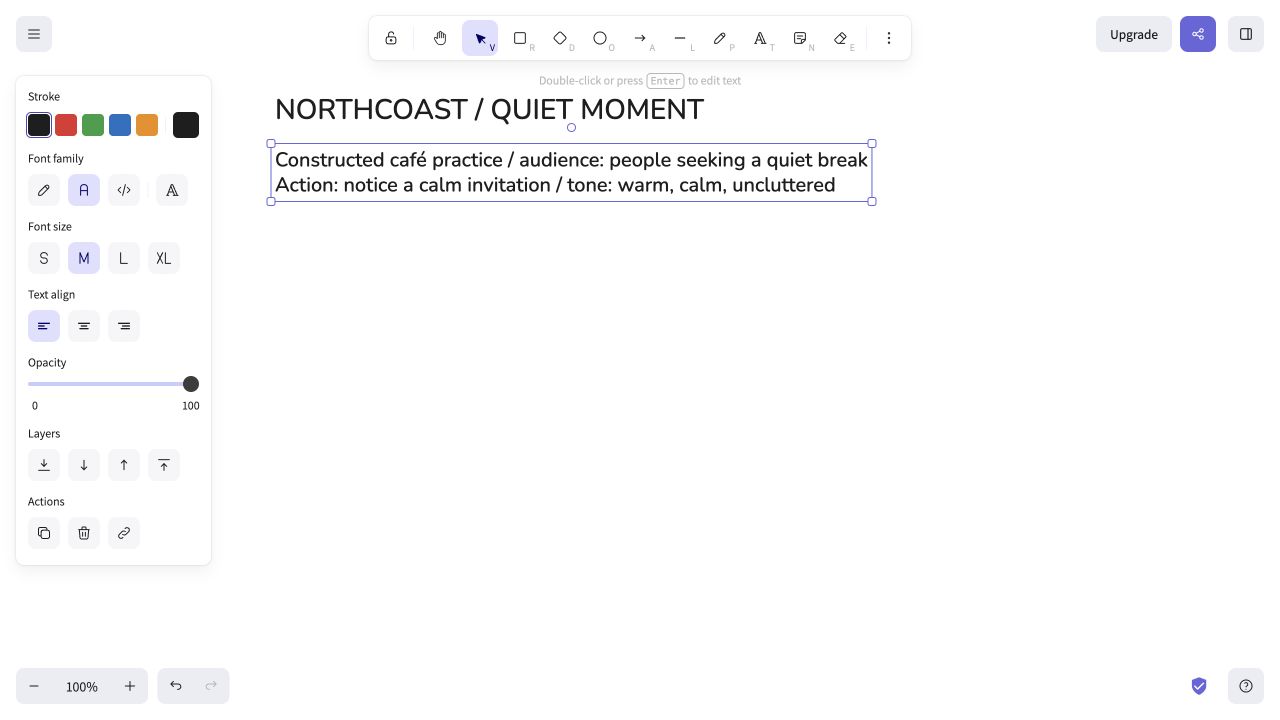Select orange stroke color swatch
This screenshot has height=720, width=1280.
pyautogui.click(x=147, y=125)
